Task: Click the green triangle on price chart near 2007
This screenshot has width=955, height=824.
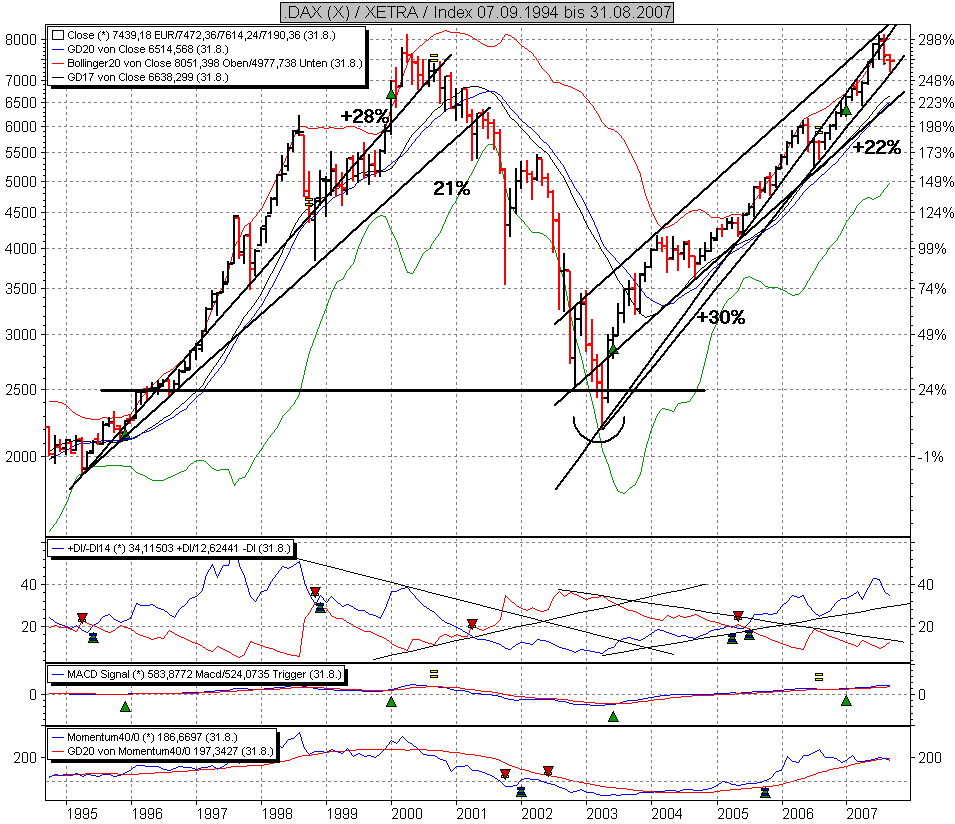Action: [845, 110]
